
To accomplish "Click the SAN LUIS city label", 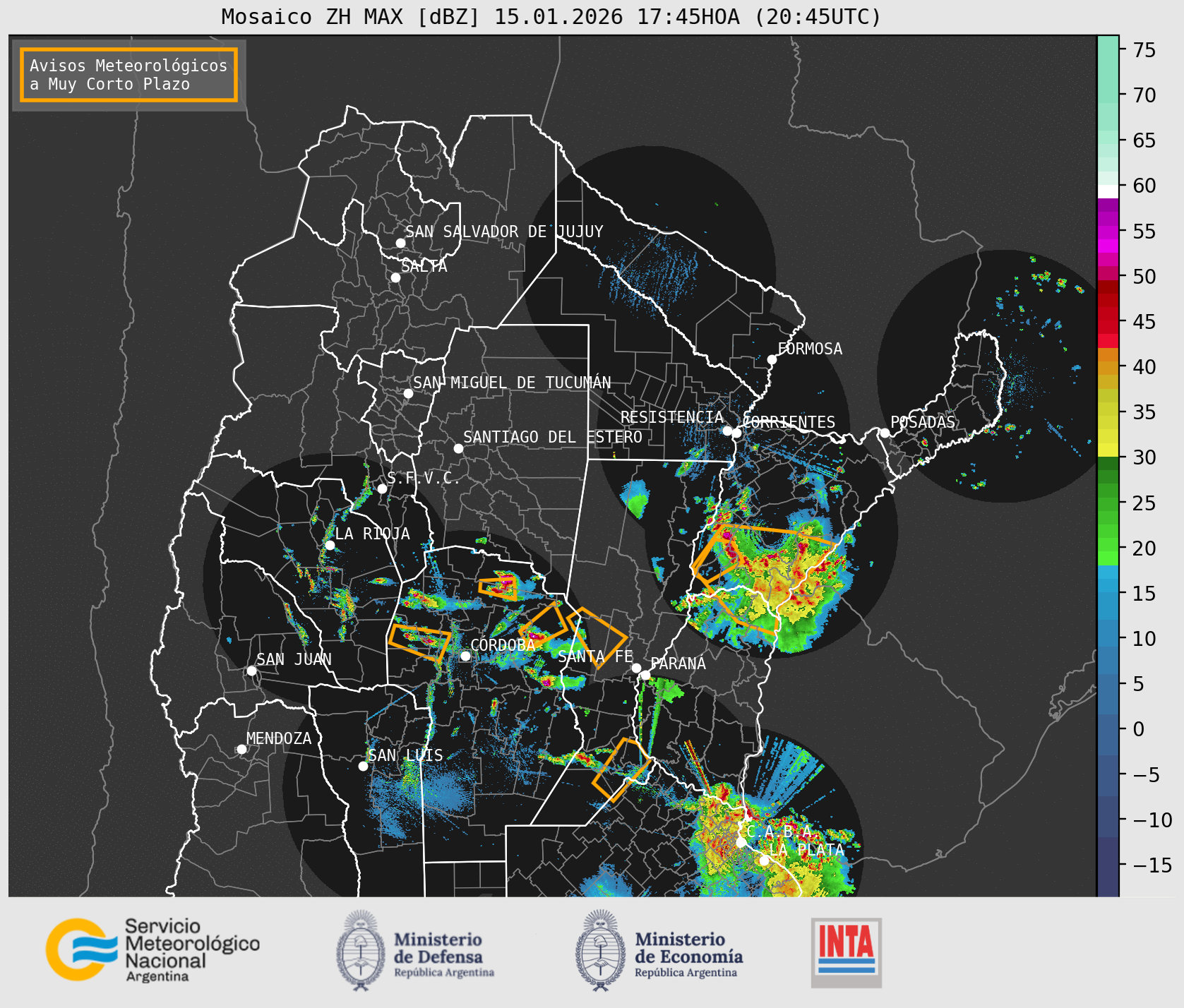I will click(x=406, y=755).
